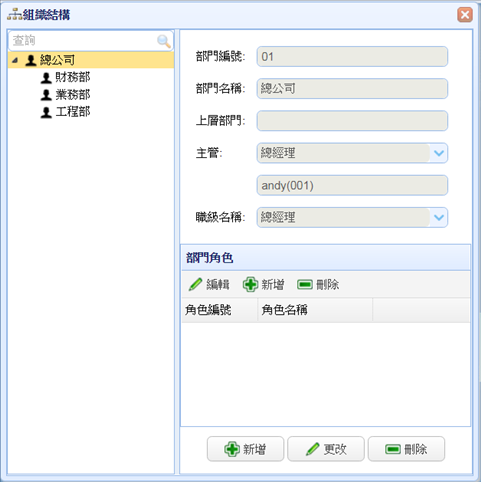Click the organization chart icon in the title
This screenshot has width=481, height=482.
click(x=14, y=15)
